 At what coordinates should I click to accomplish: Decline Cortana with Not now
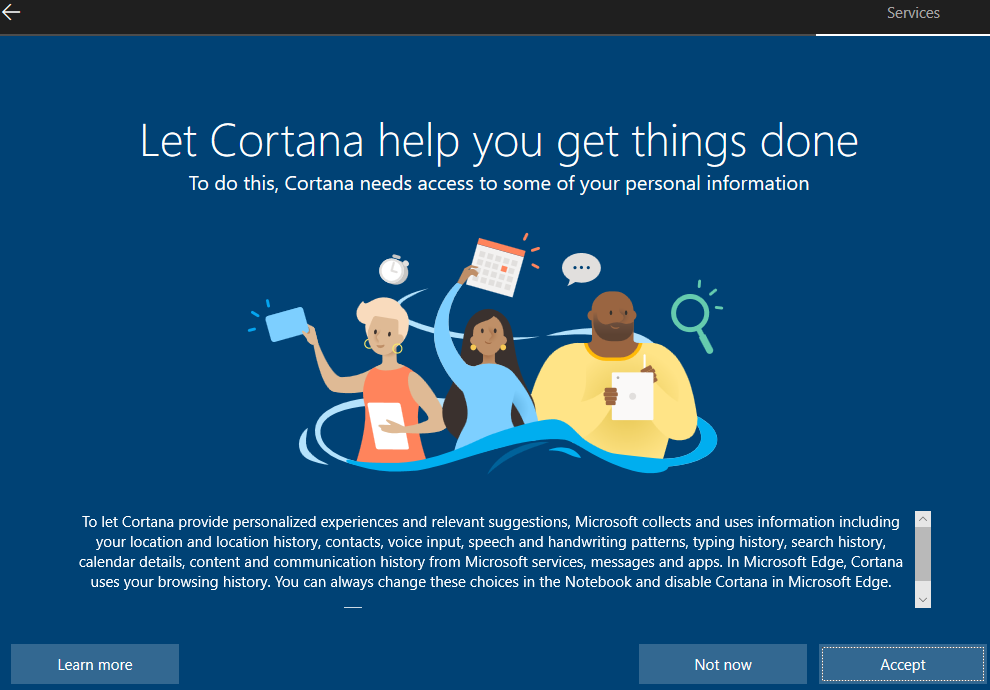(722, 664)
